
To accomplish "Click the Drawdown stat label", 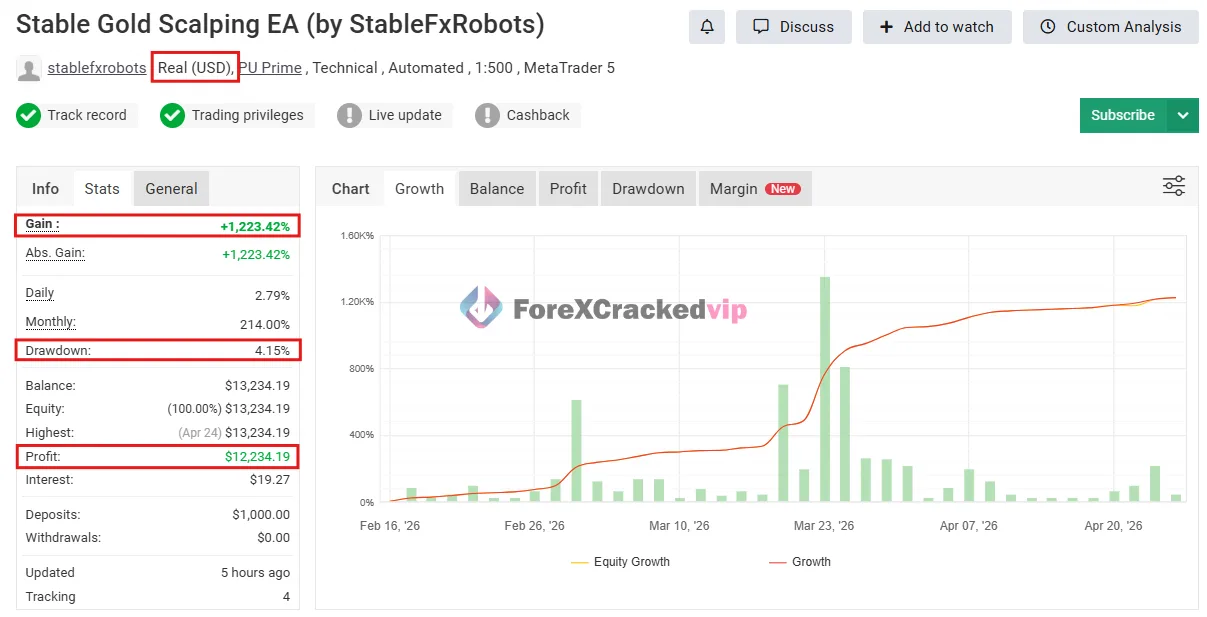I will tap(58, 351).
